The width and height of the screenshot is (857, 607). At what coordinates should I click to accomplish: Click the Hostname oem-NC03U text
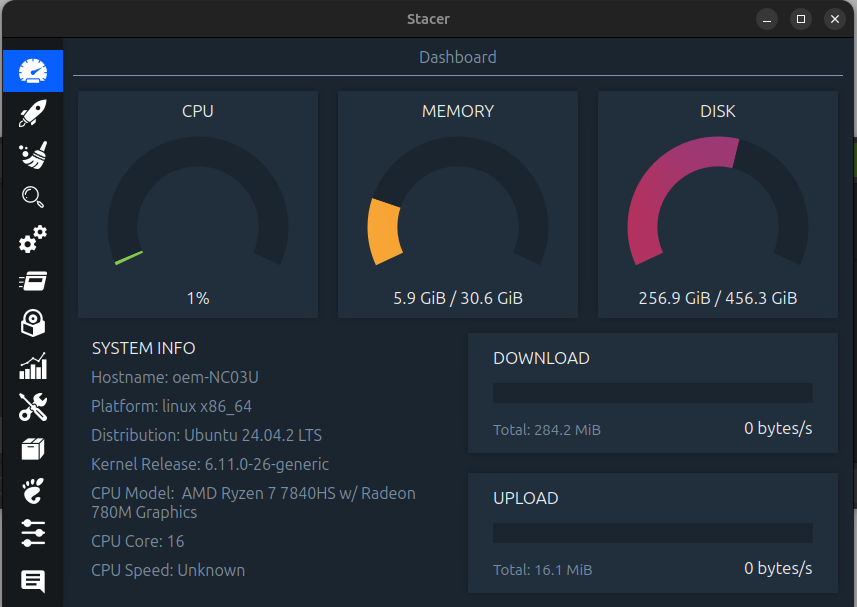pos(175,377)
